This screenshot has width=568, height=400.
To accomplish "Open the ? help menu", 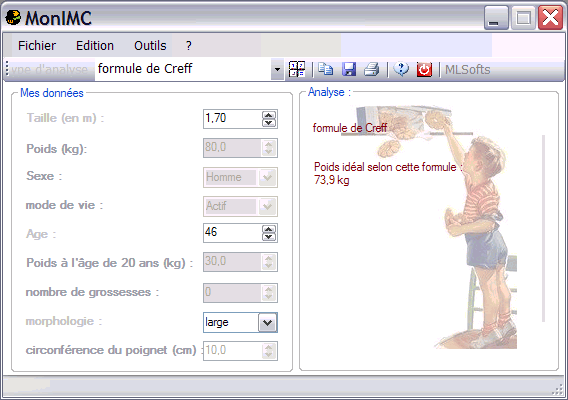I will coord(188,46).
